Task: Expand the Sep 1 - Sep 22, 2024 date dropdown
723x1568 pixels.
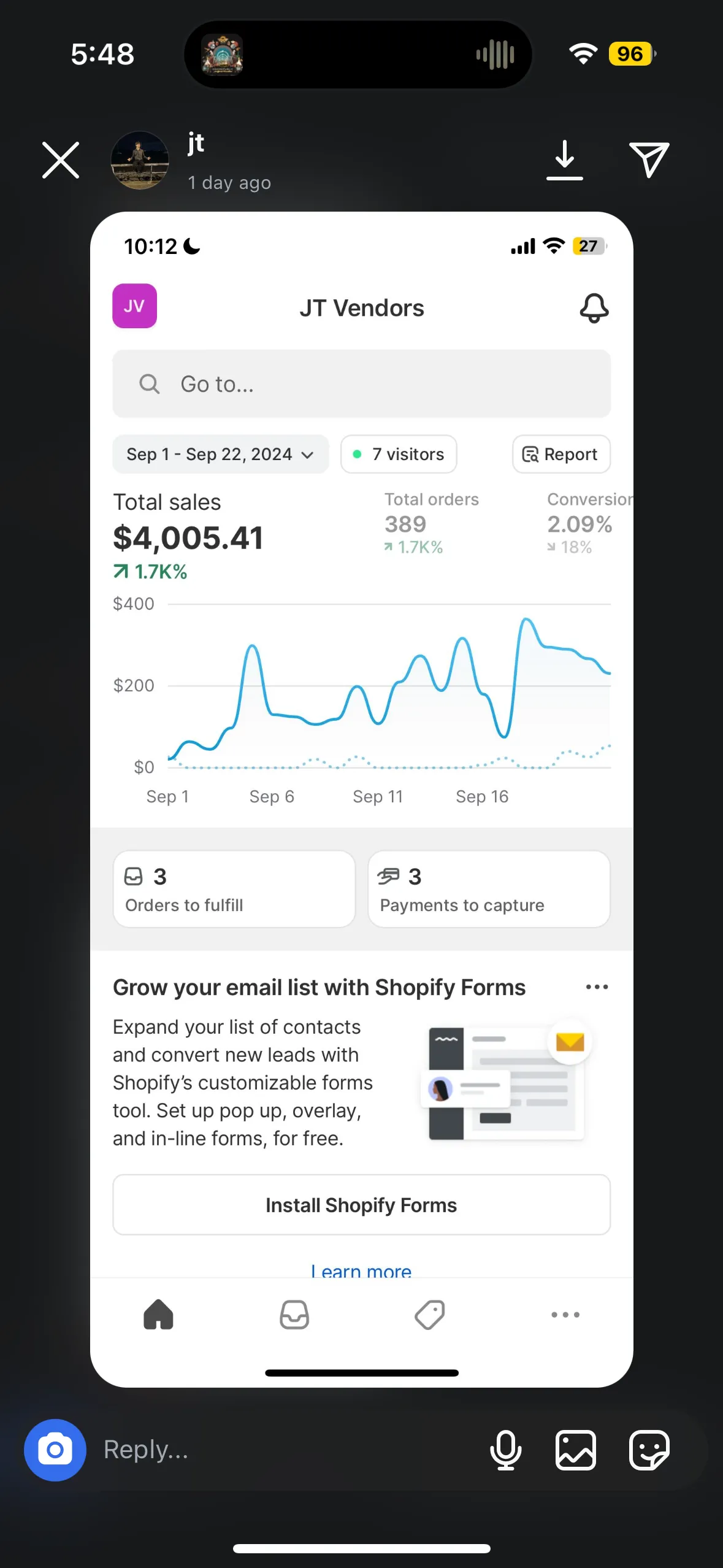Action: (x=220, y=454)
